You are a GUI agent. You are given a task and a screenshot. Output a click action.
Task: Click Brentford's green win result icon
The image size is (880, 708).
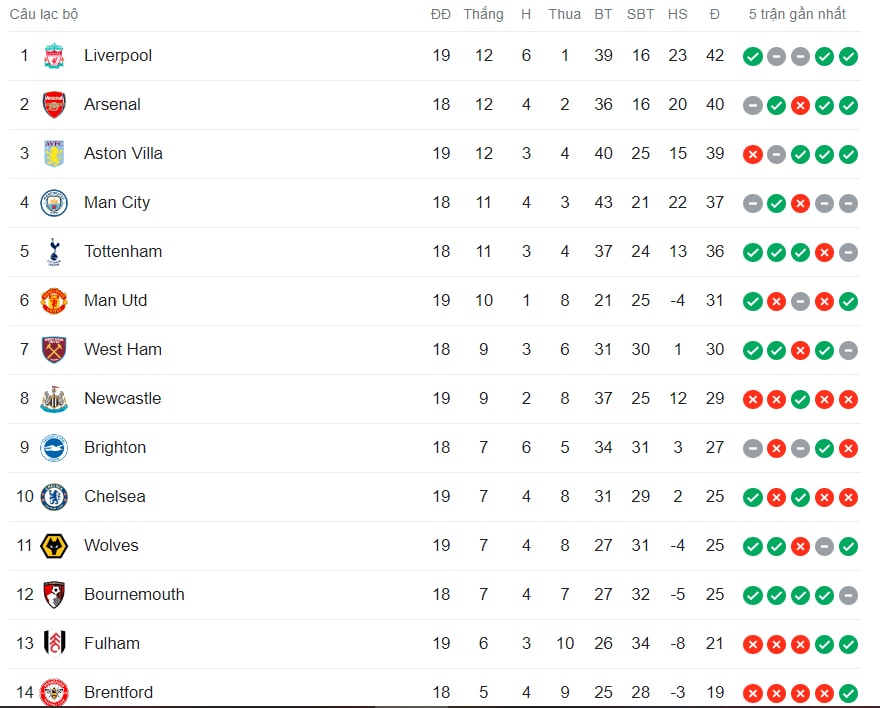pyautogui.click(x=848, y=693)
